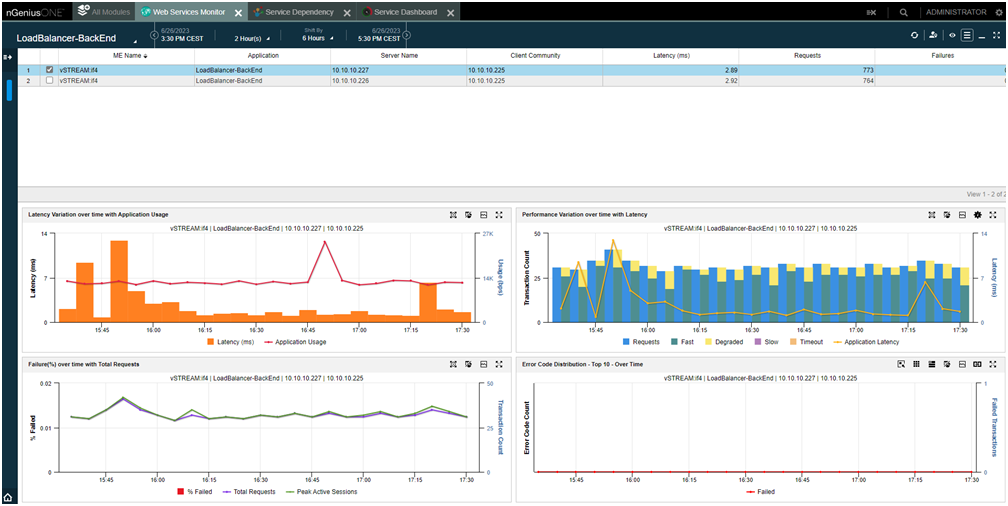Step to the next time range with the right arrow
This screenshot has height=506, width=1008.
(407, 35)
